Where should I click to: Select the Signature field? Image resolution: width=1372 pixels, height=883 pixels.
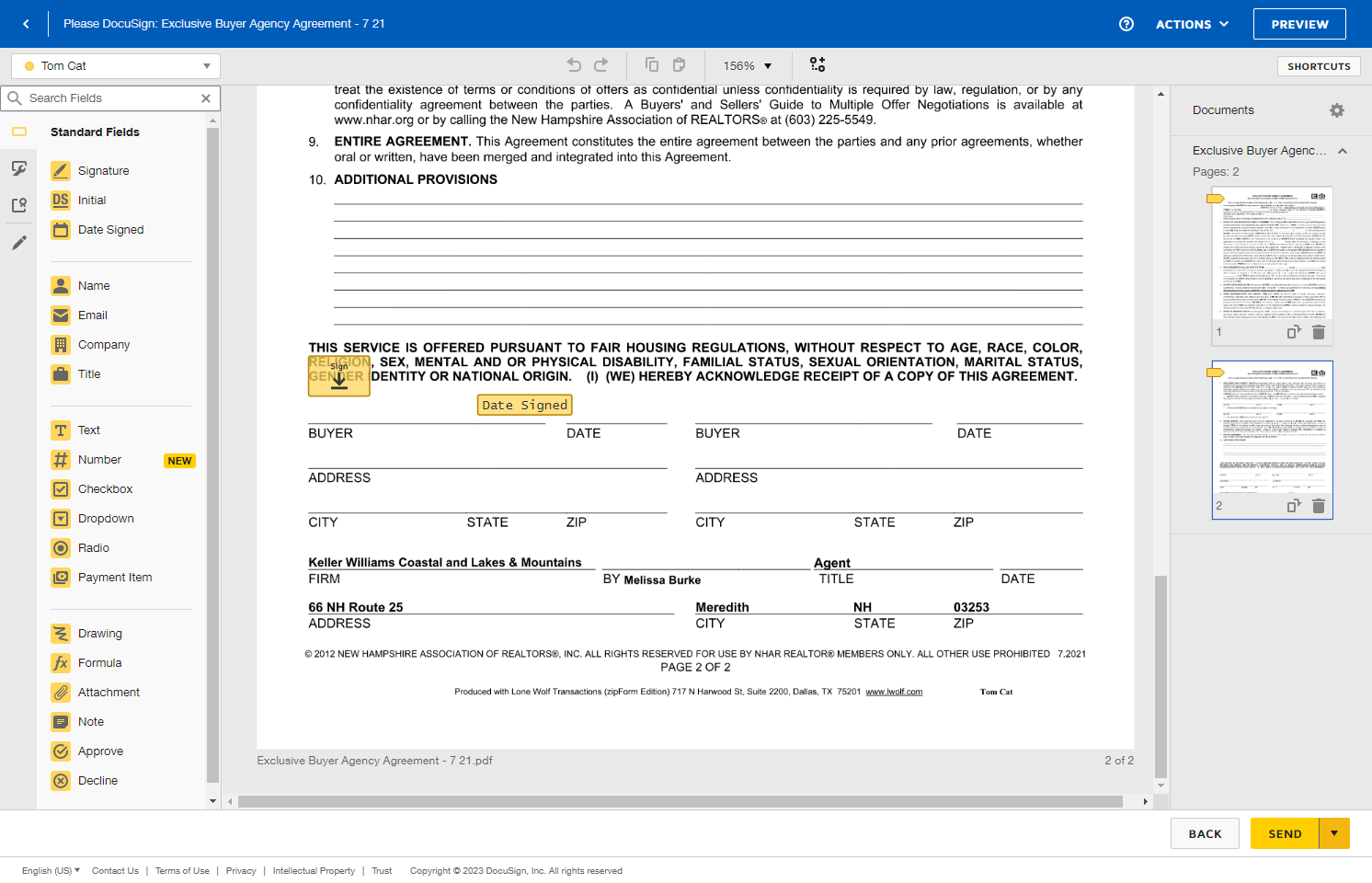90,171
